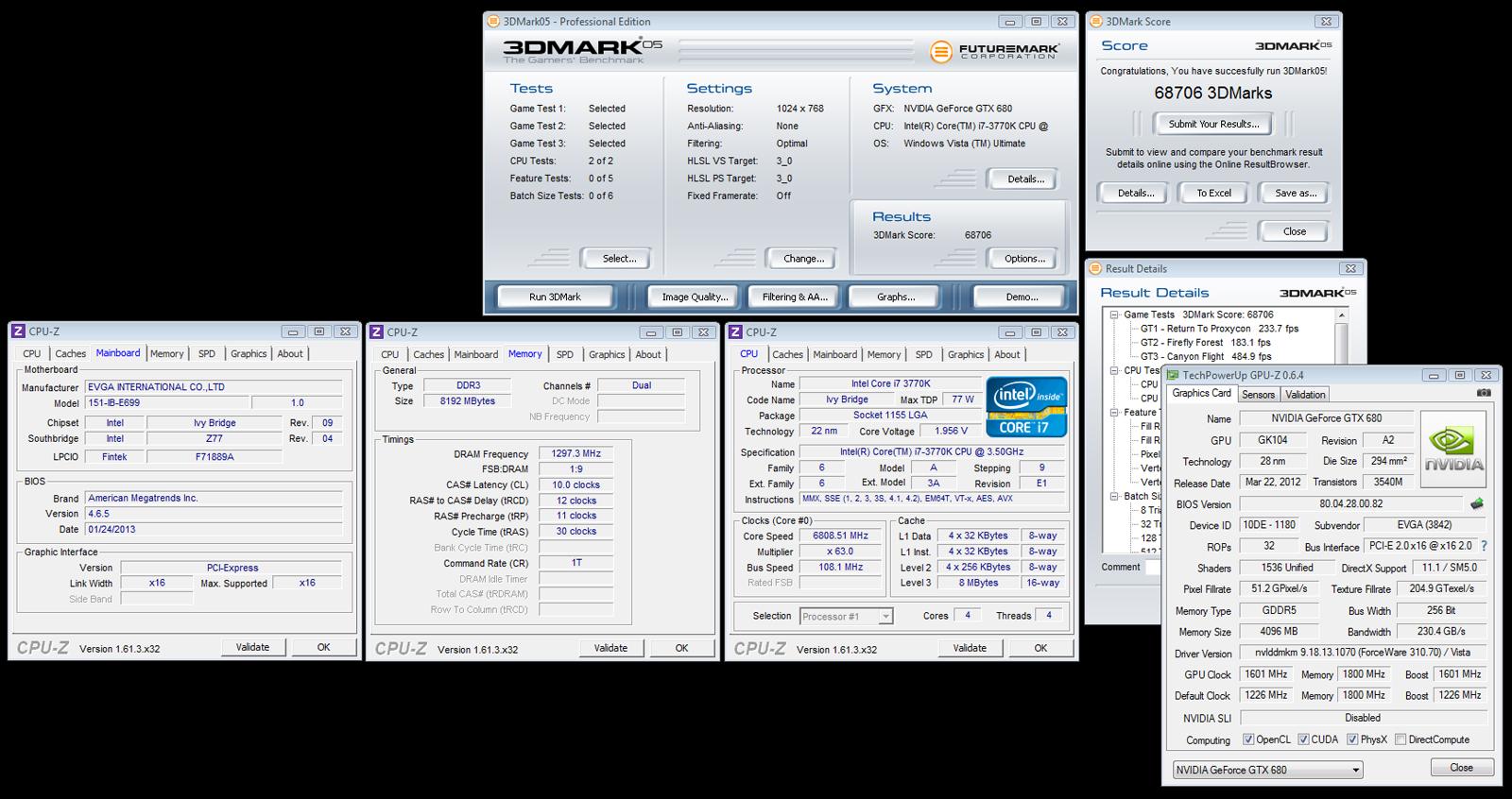1512x799 pixels.
Task: Collapse the Feature Tests tree node
Action: (1114, 412)
